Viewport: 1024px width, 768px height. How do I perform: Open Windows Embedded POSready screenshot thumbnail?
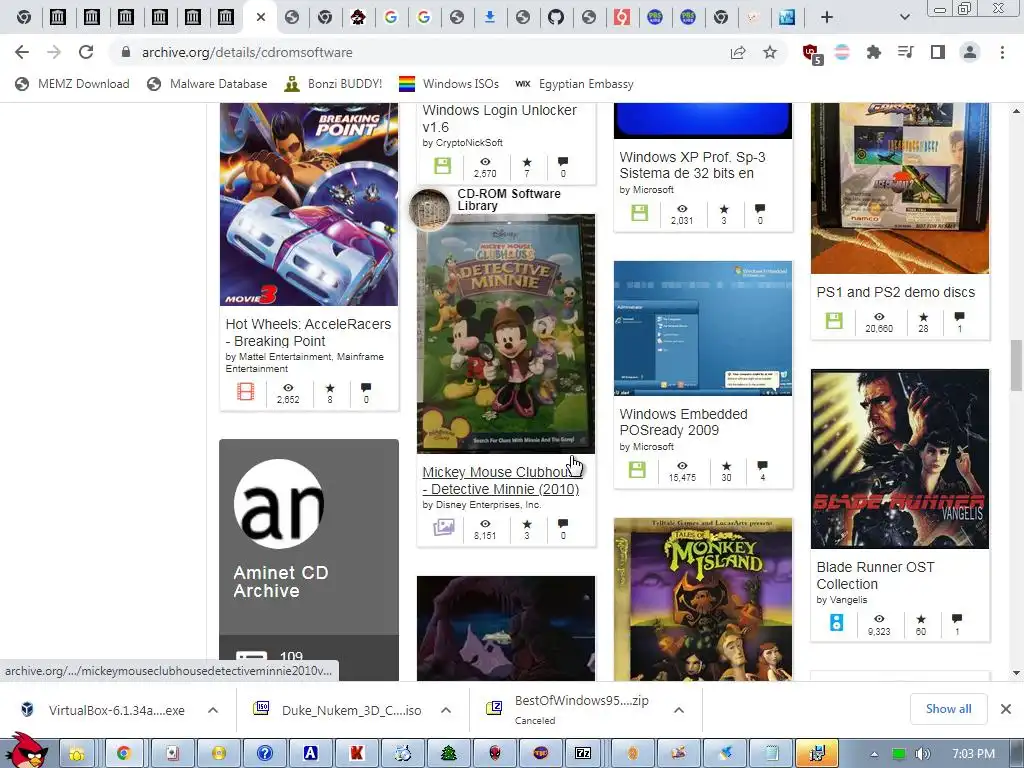click(x=703, y=328)
